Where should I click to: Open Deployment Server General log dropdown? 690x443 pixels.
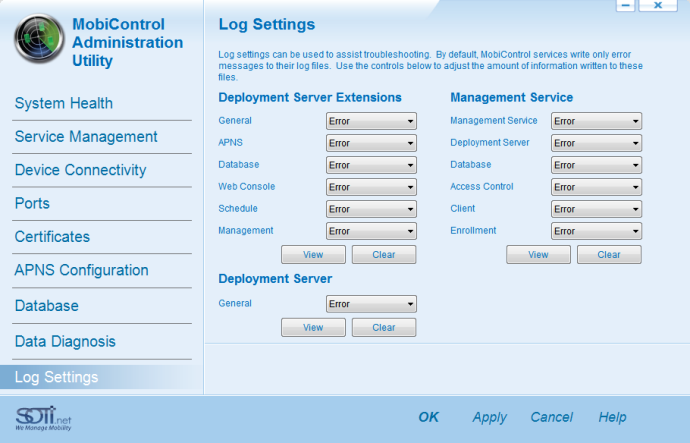coord(371,304)
